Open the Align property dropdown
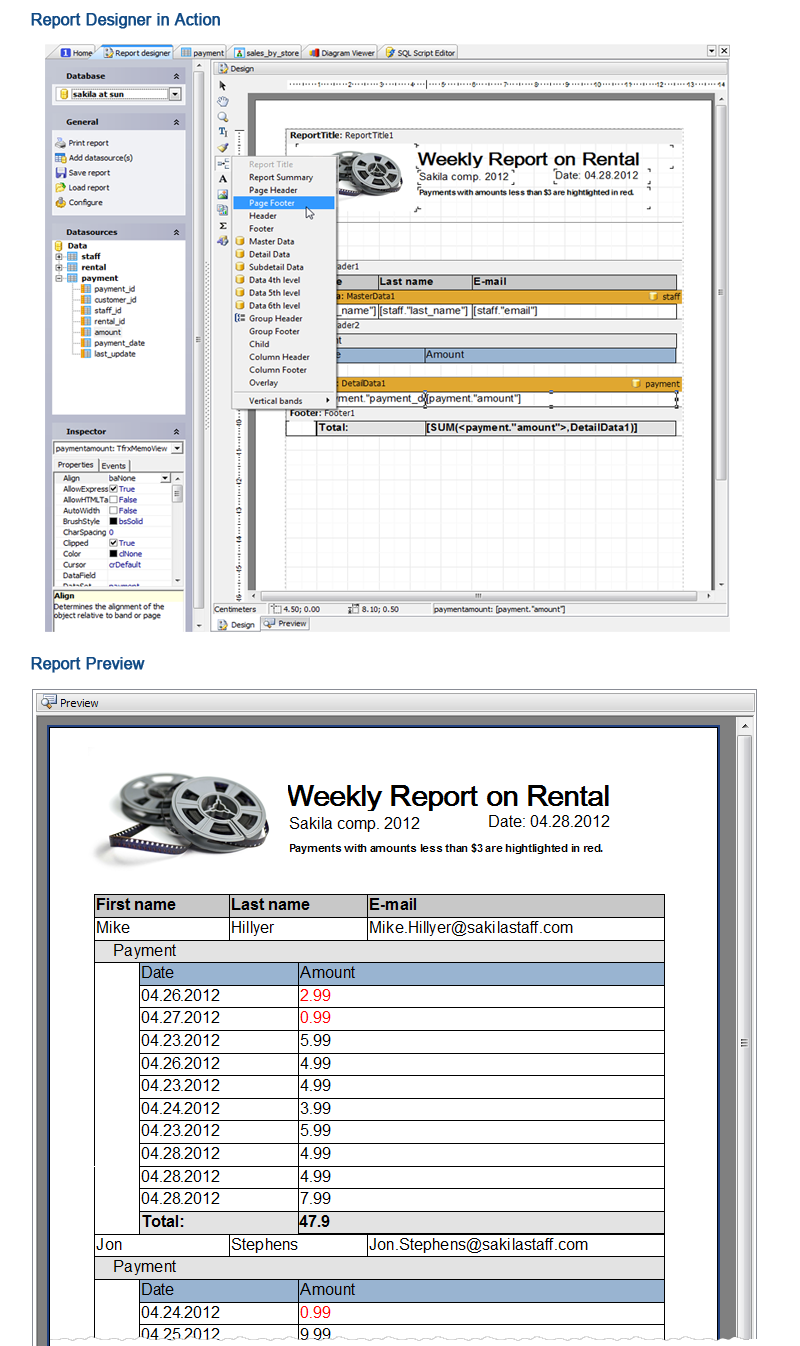This screenshot has height=1346, width=800. tap(165, 478)
